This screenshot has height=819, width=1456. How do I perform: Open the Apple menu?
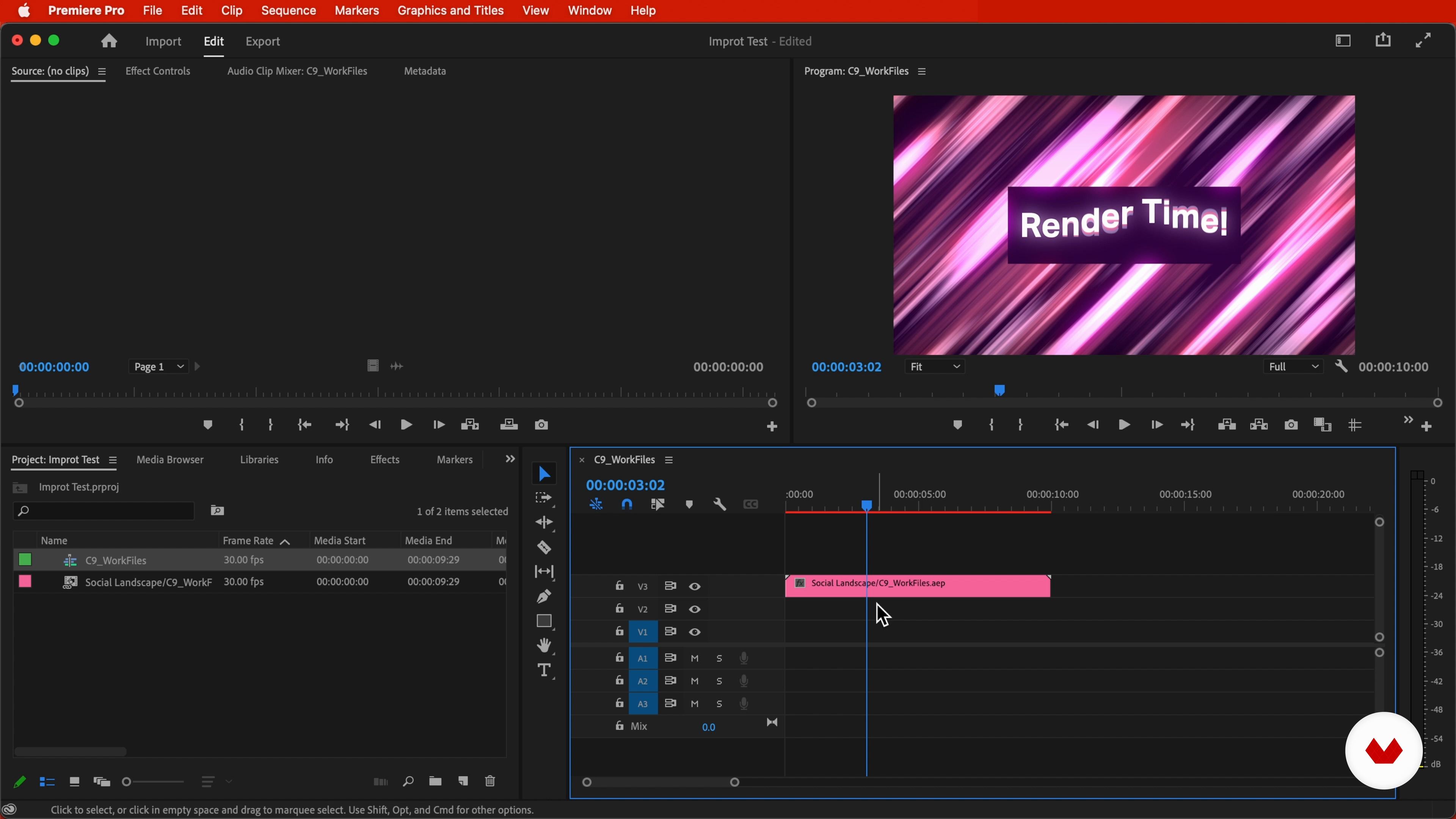(24, 11)
